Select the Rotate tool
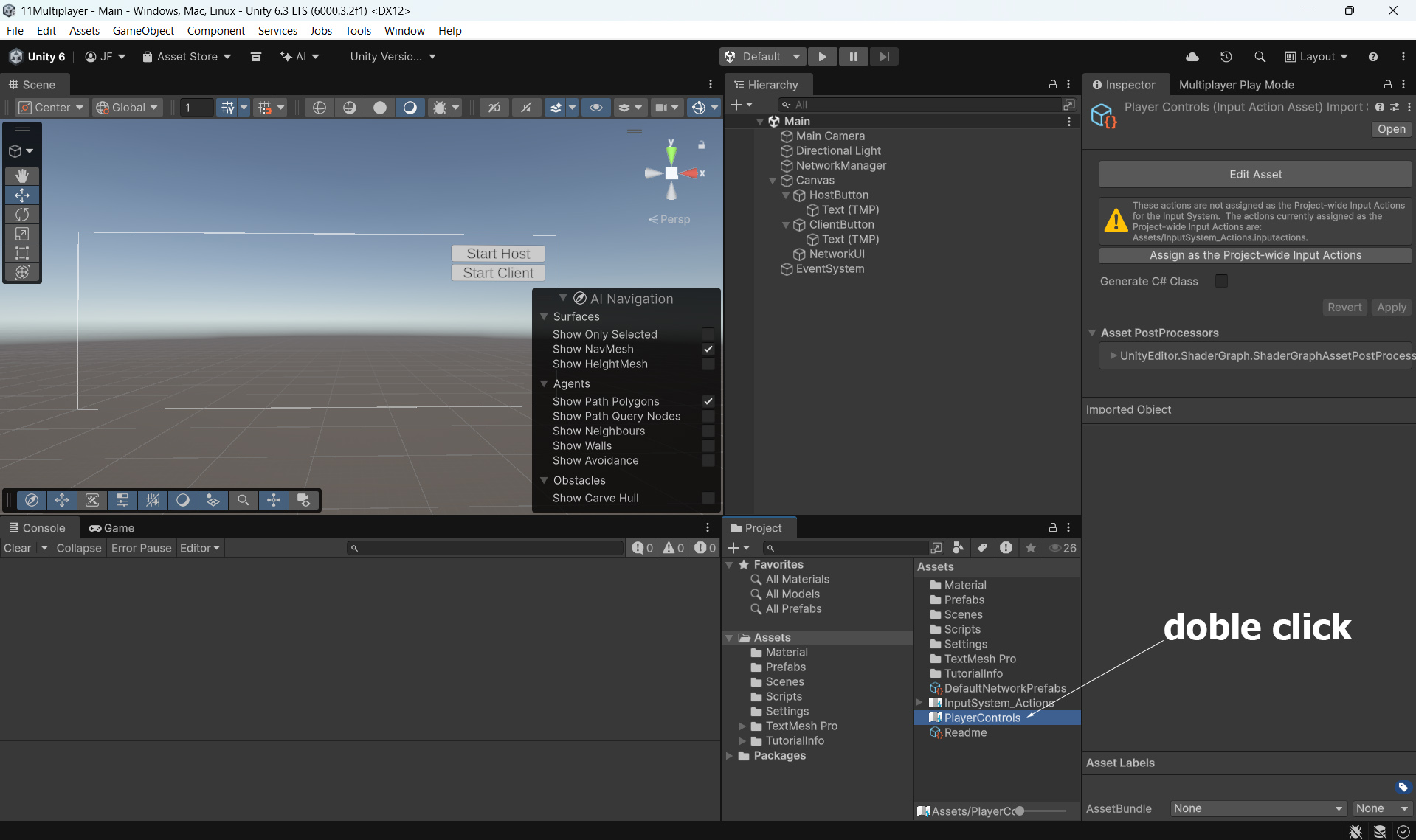This screenshot has width=1416, height=840. (x=22, y=215)
